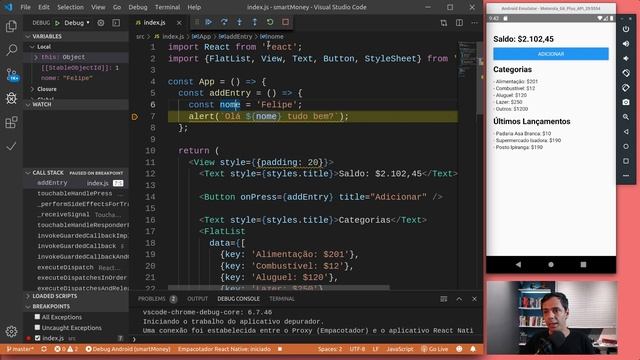Clear the debug console output
The height and width of the screenshot is (360, 640).
pyautogui.click(x=444, y=299)
